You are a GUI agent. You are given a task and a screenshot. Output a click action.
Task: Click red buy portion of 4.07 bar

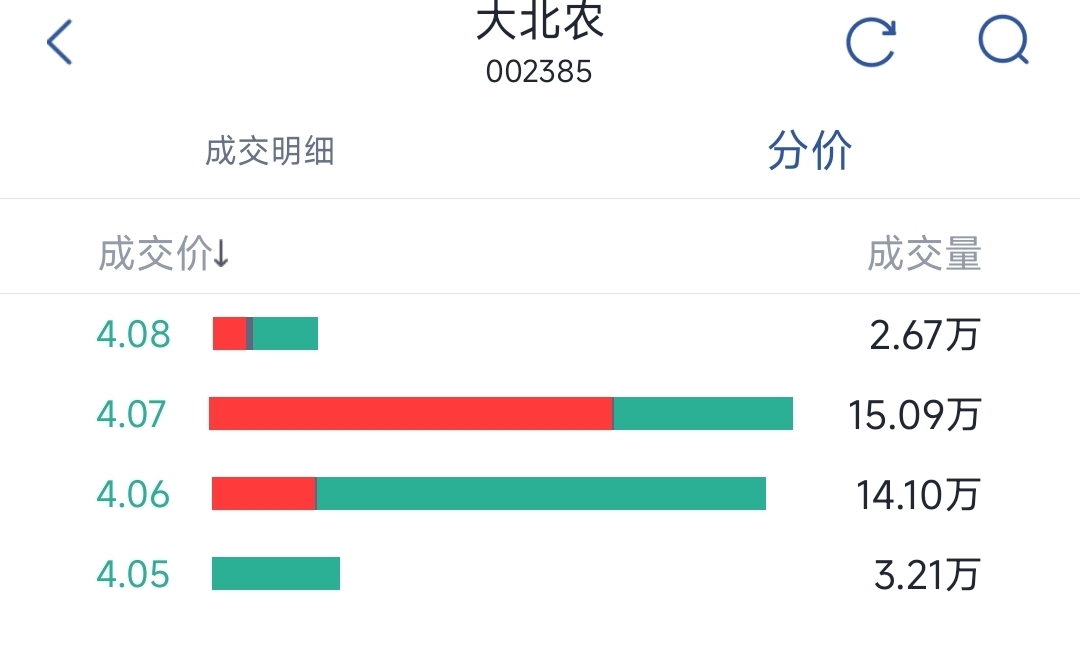coord(411,413)
